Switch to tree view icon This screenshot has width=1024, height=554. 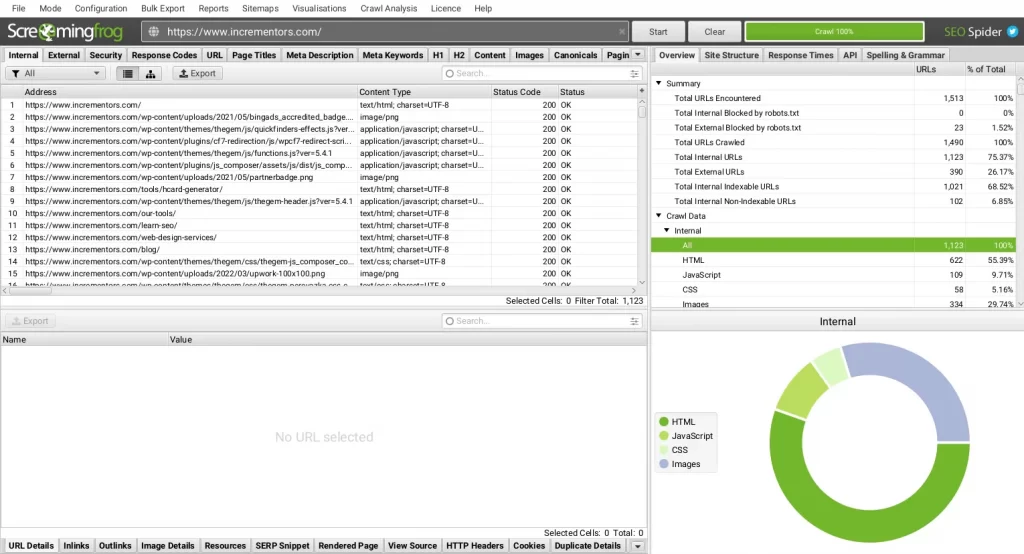pyautogui.click(x=150, y=74)
